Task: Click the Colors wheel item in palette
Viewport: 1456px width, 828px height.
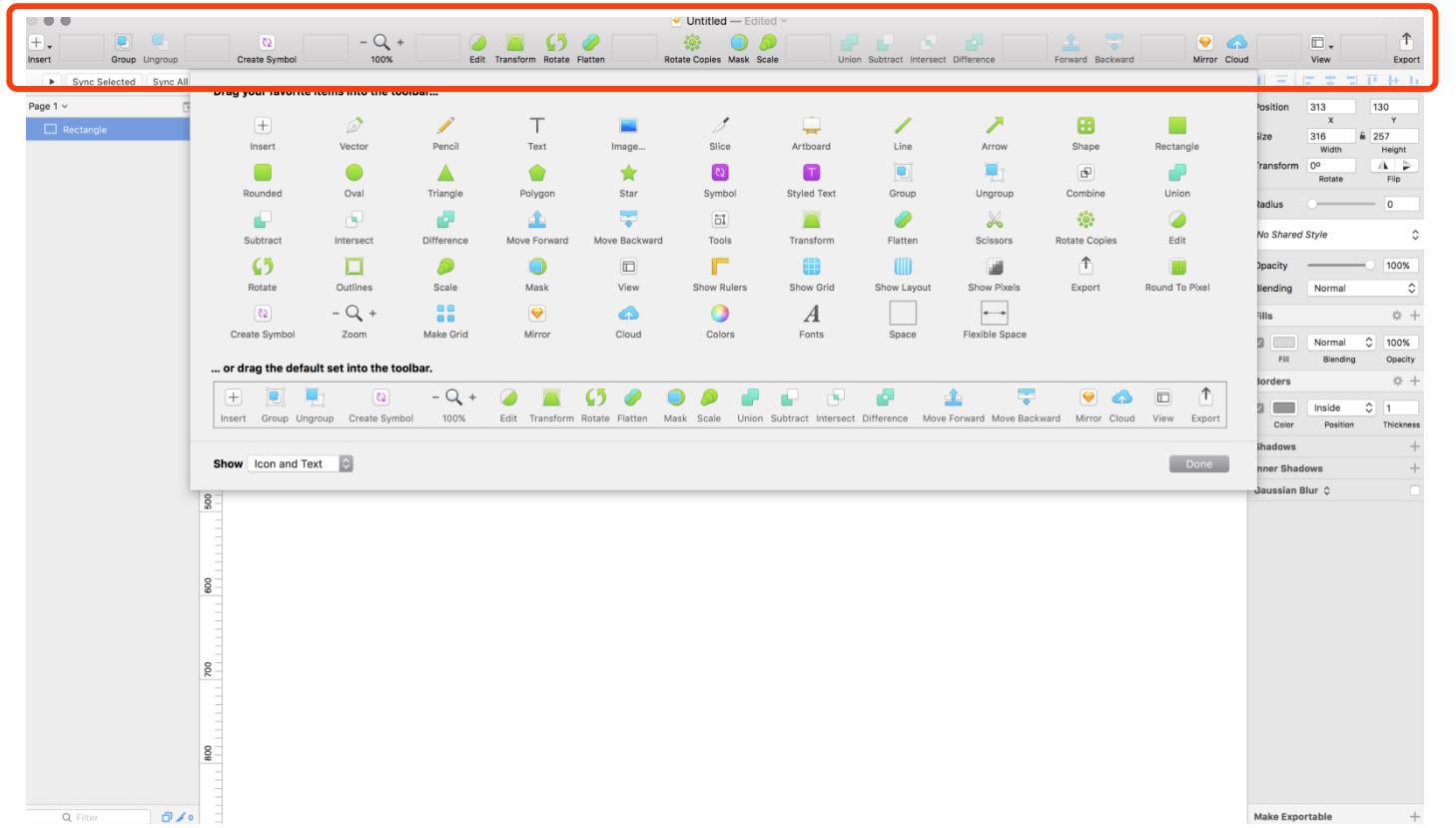Action: coord(720,321)
